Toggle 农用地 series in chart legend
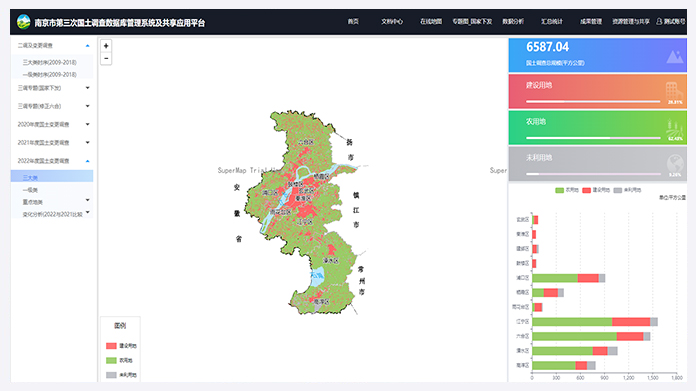 (x=567, y=190)
